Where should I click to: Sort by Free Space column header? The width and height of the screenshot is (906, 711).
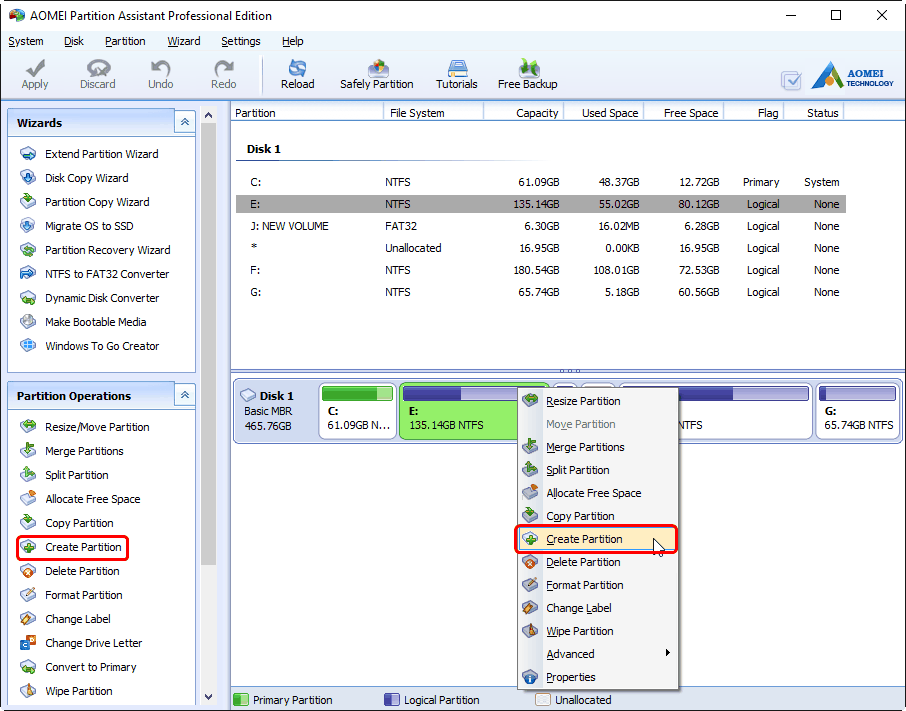tap(684, 113)
